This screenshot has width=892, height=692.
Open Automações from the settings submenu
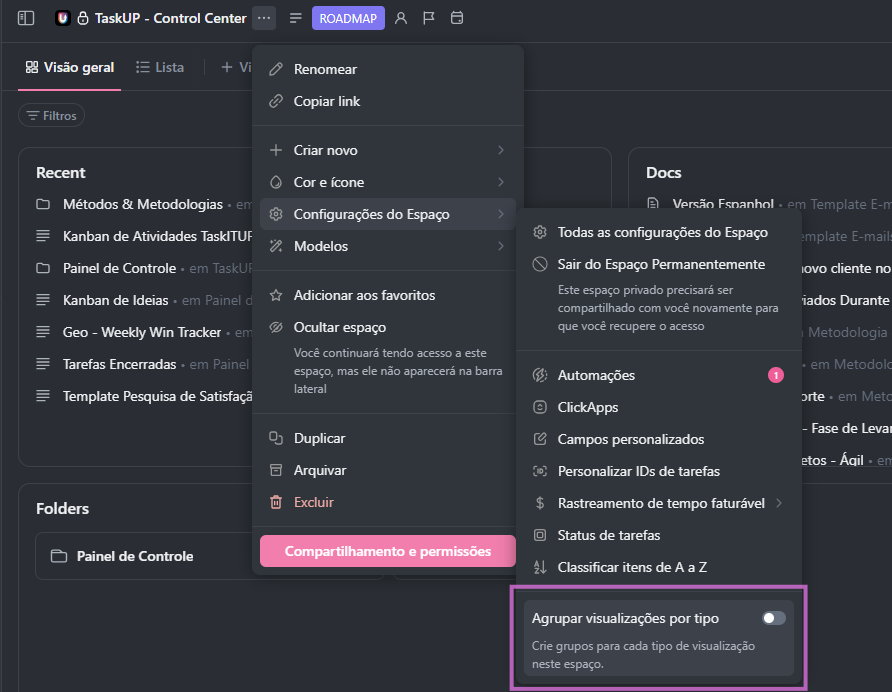596,375
